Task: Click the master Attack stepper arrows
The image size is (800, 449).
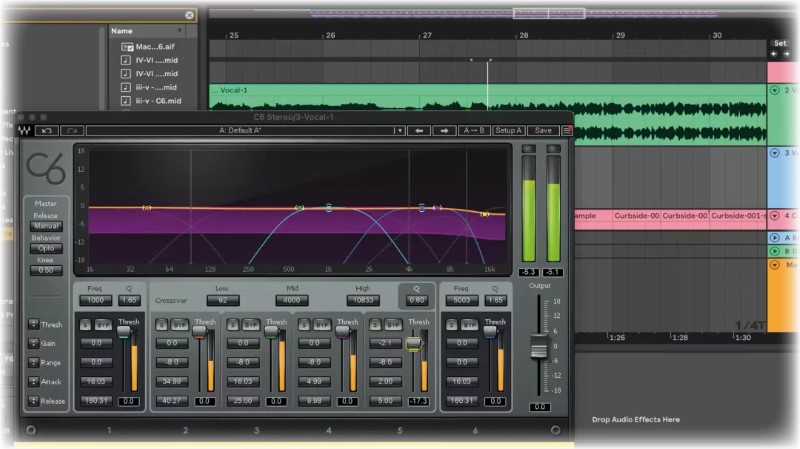Action: point(33,381)
